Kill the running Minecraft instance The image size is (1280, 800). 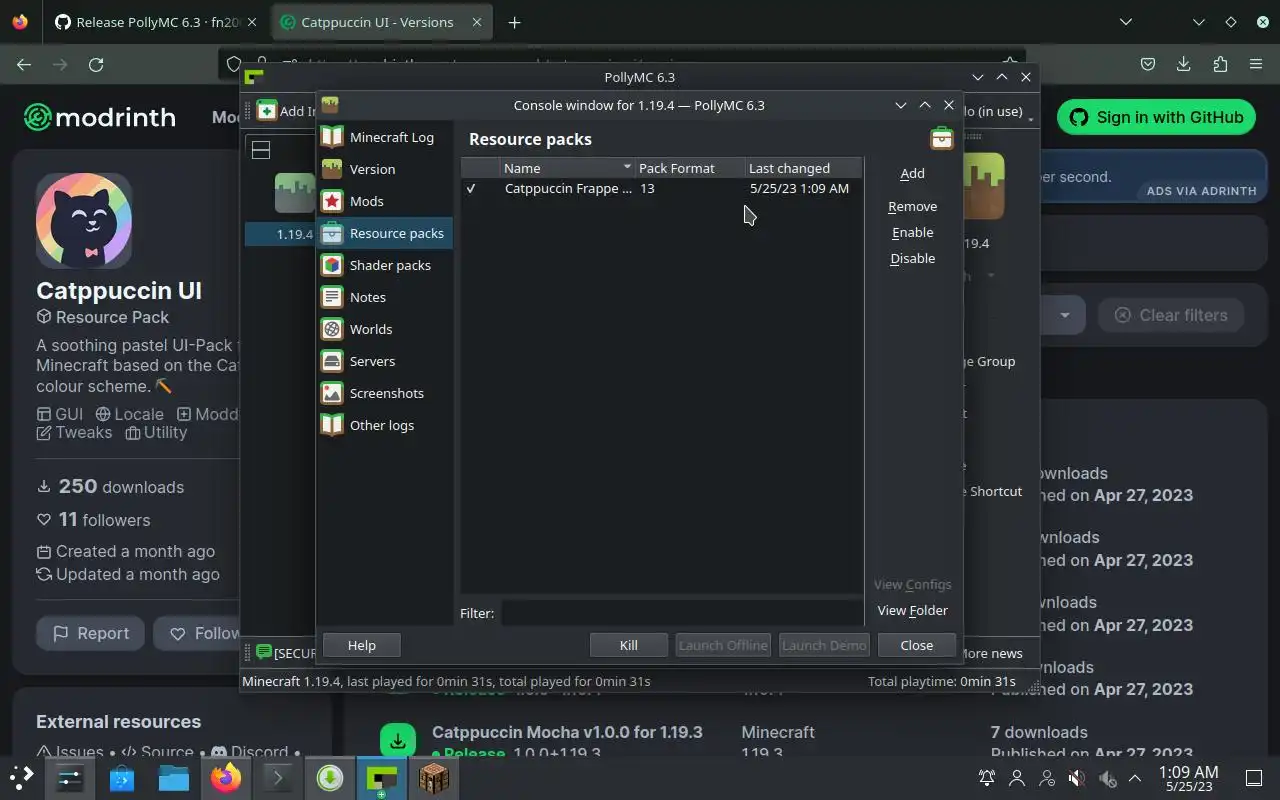(x=628, y=645)
